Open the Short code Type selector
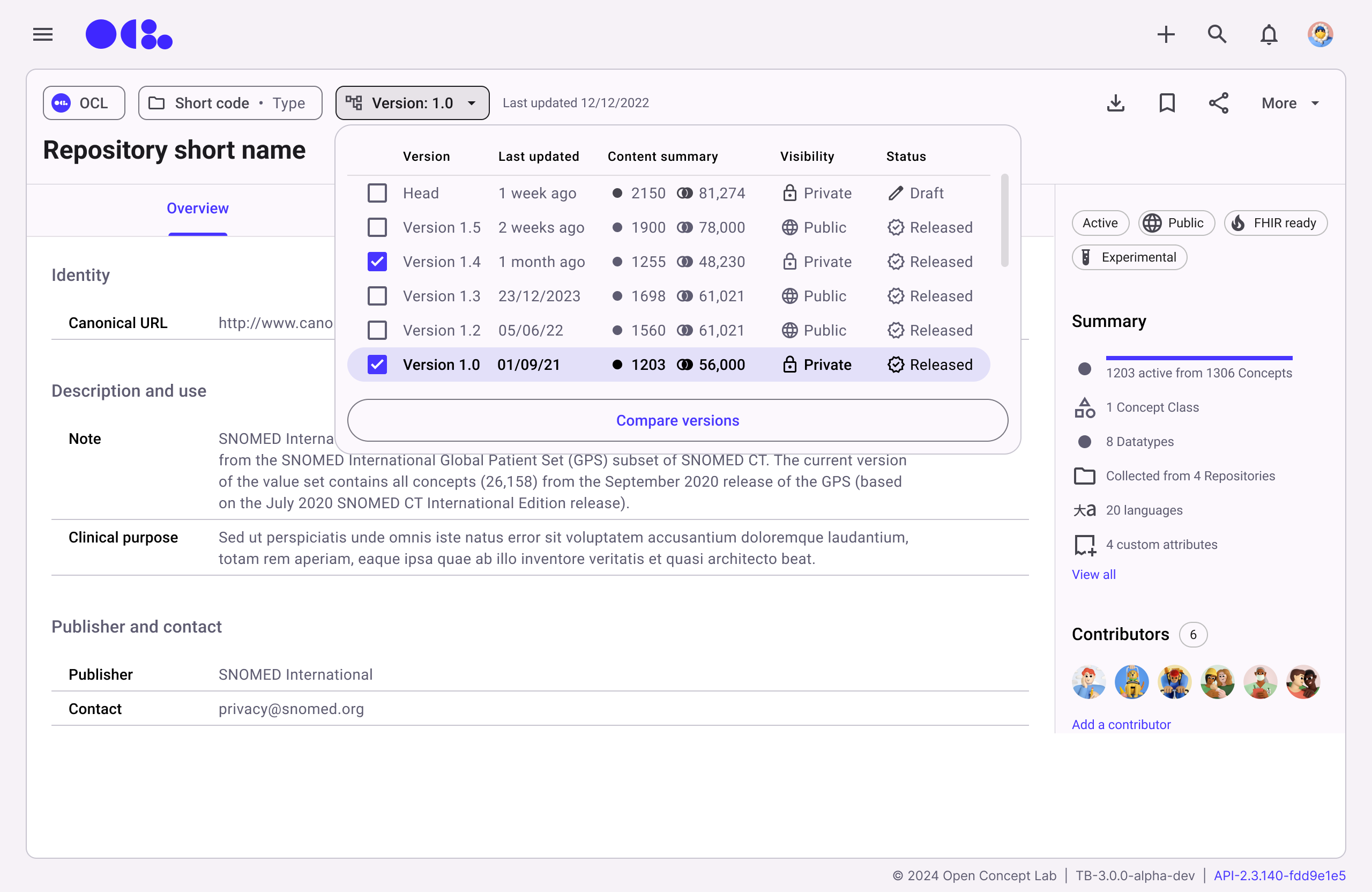The image size is (1372, 892). click(x=230, y=103)
